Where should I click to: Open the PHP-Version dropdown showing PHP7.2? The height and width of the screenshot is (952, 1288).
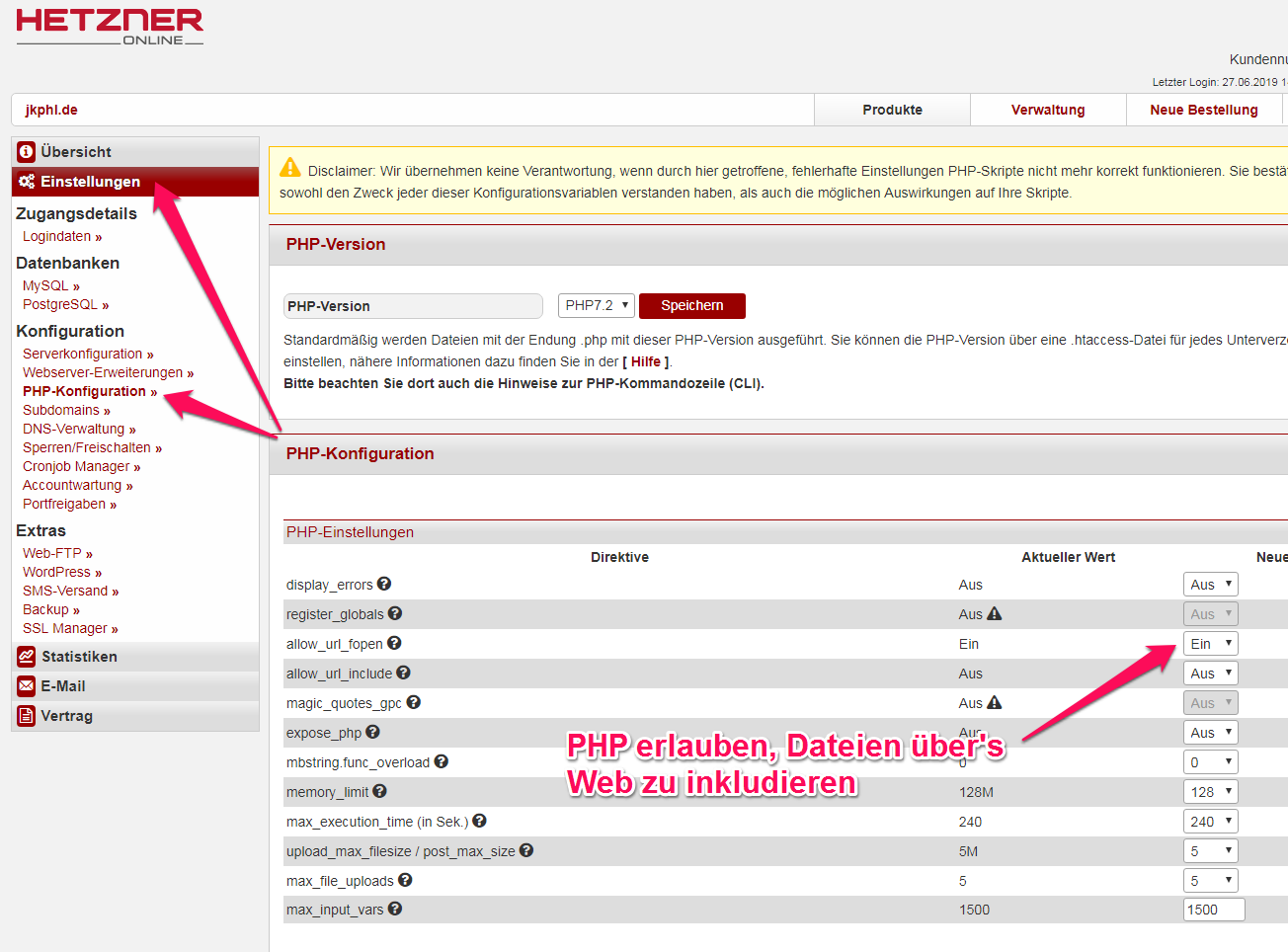[596, 305]
